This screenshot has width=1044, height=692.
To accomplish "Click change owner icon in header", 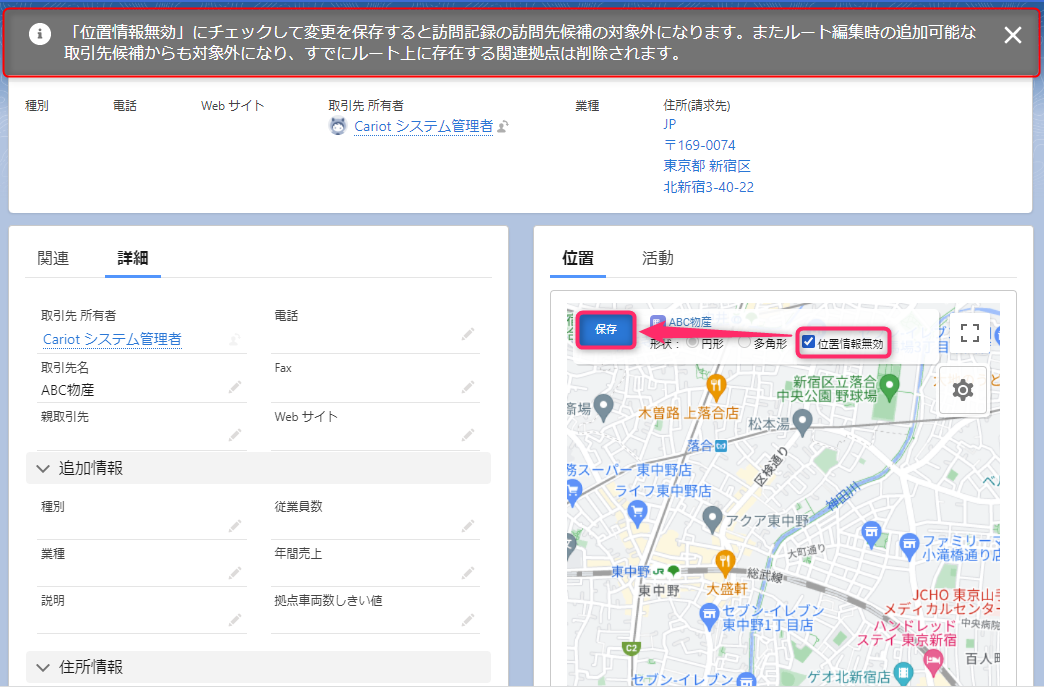I will tap(503, 126).
